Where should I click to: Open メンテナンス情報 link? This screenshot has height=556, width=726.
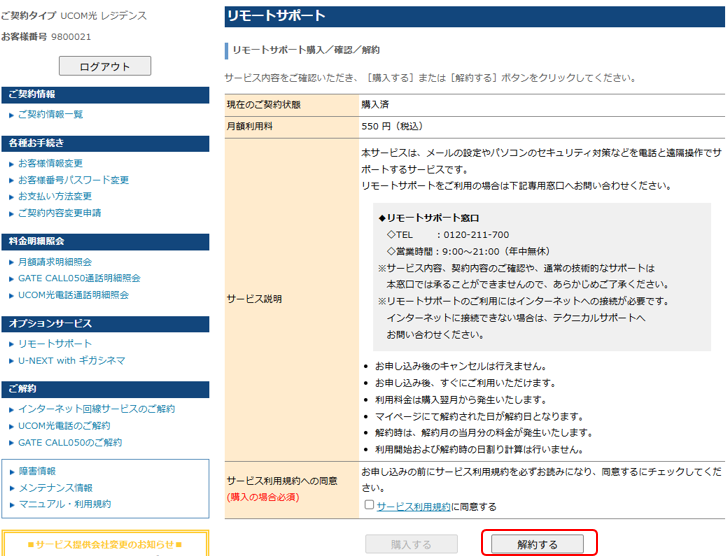tap(56, 488)
